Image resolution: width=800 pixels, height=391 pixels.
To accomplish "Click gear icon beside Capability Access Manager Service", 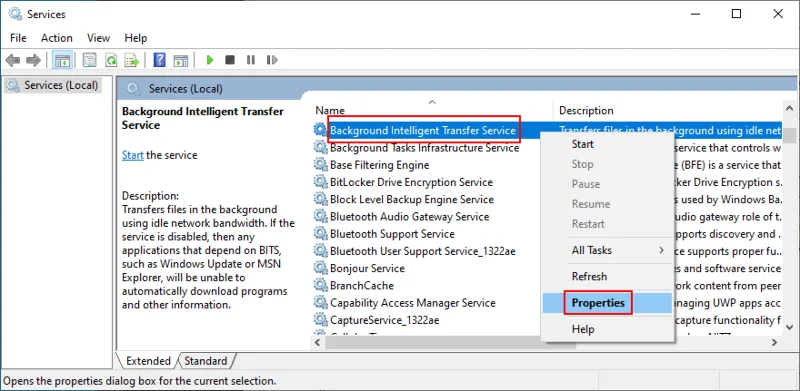I will [x=320, y=303].
